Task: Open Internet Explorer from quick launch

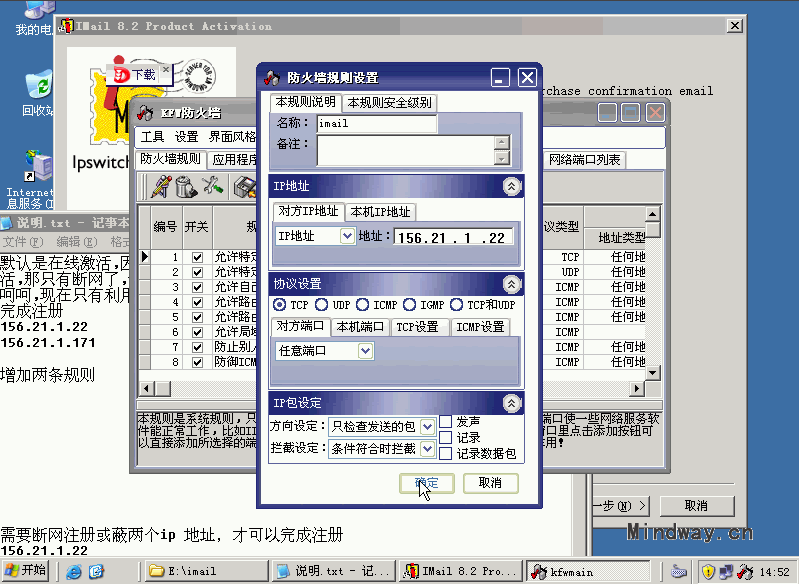Action: point(74,572)
